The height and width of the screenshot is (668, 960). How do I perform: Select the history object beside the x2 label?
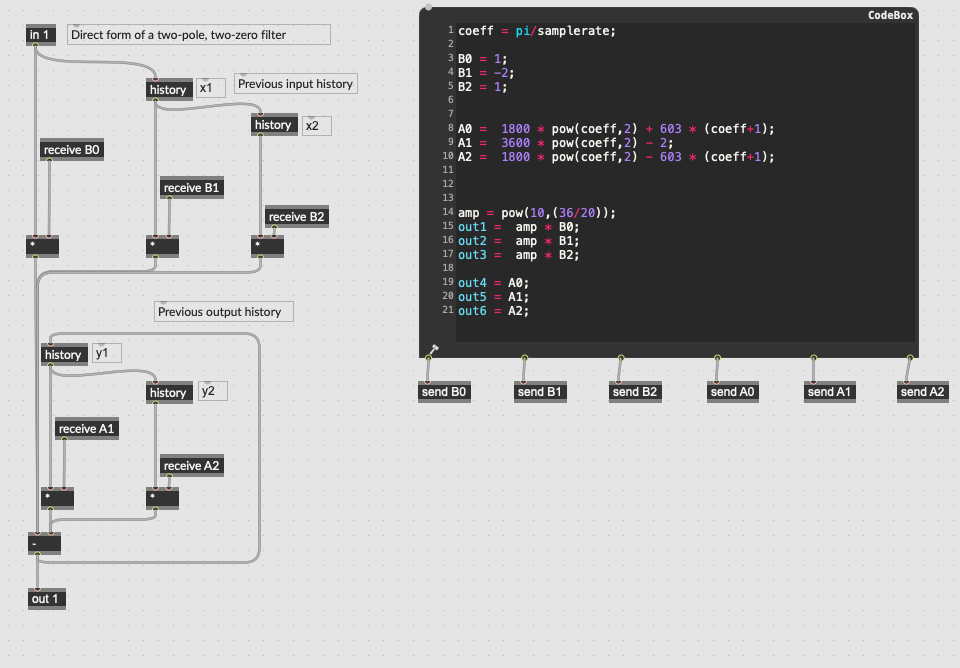[x=274, y=125]
